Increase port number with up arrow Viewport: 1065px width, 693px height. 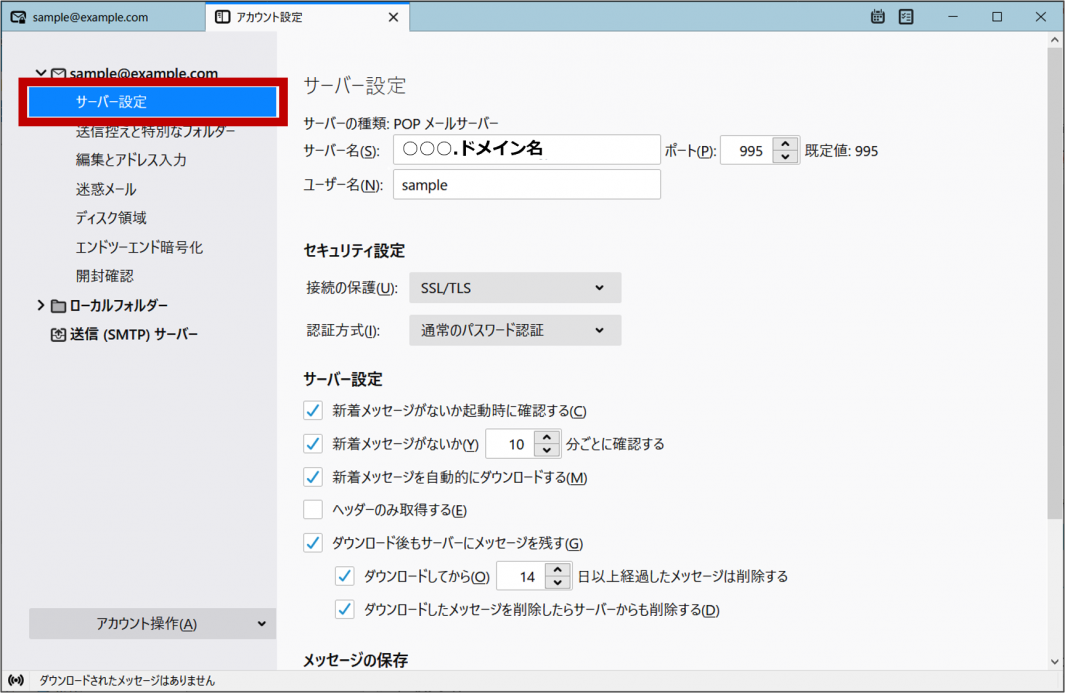coord(786,145)
